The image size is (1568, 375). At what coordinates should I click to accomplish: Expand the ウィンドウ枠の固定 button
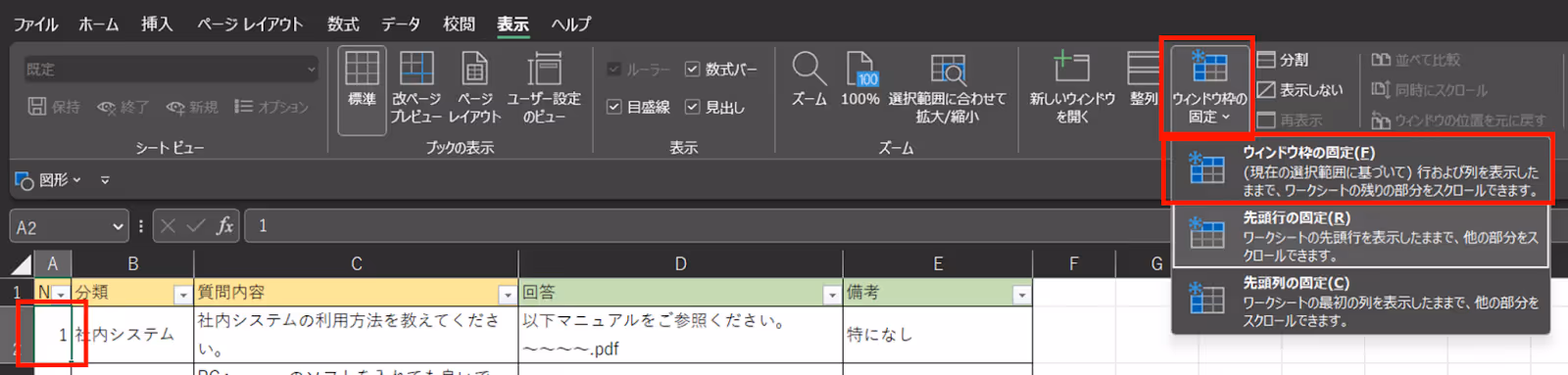(1209, 89)
